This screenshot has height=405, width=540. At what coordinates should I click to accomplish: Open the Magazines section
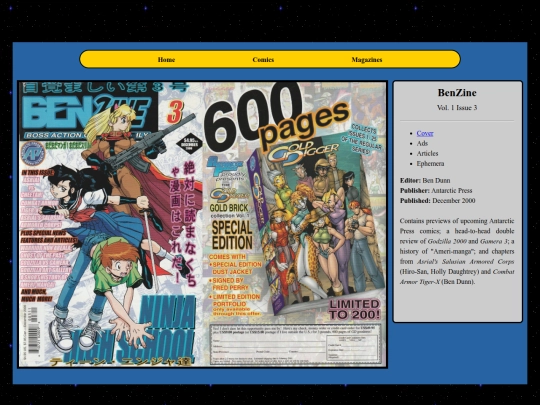367,60
